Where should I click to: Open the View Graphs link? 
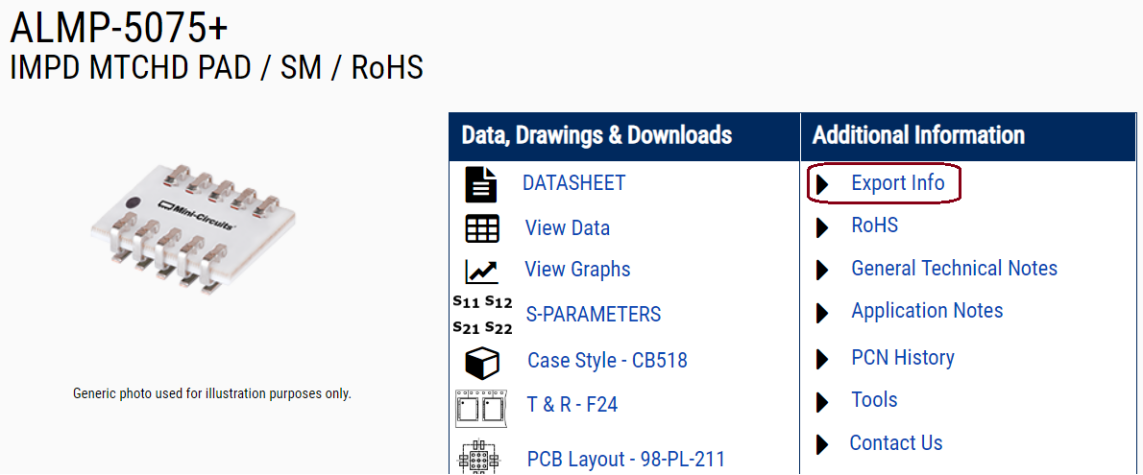coord(577,270)
